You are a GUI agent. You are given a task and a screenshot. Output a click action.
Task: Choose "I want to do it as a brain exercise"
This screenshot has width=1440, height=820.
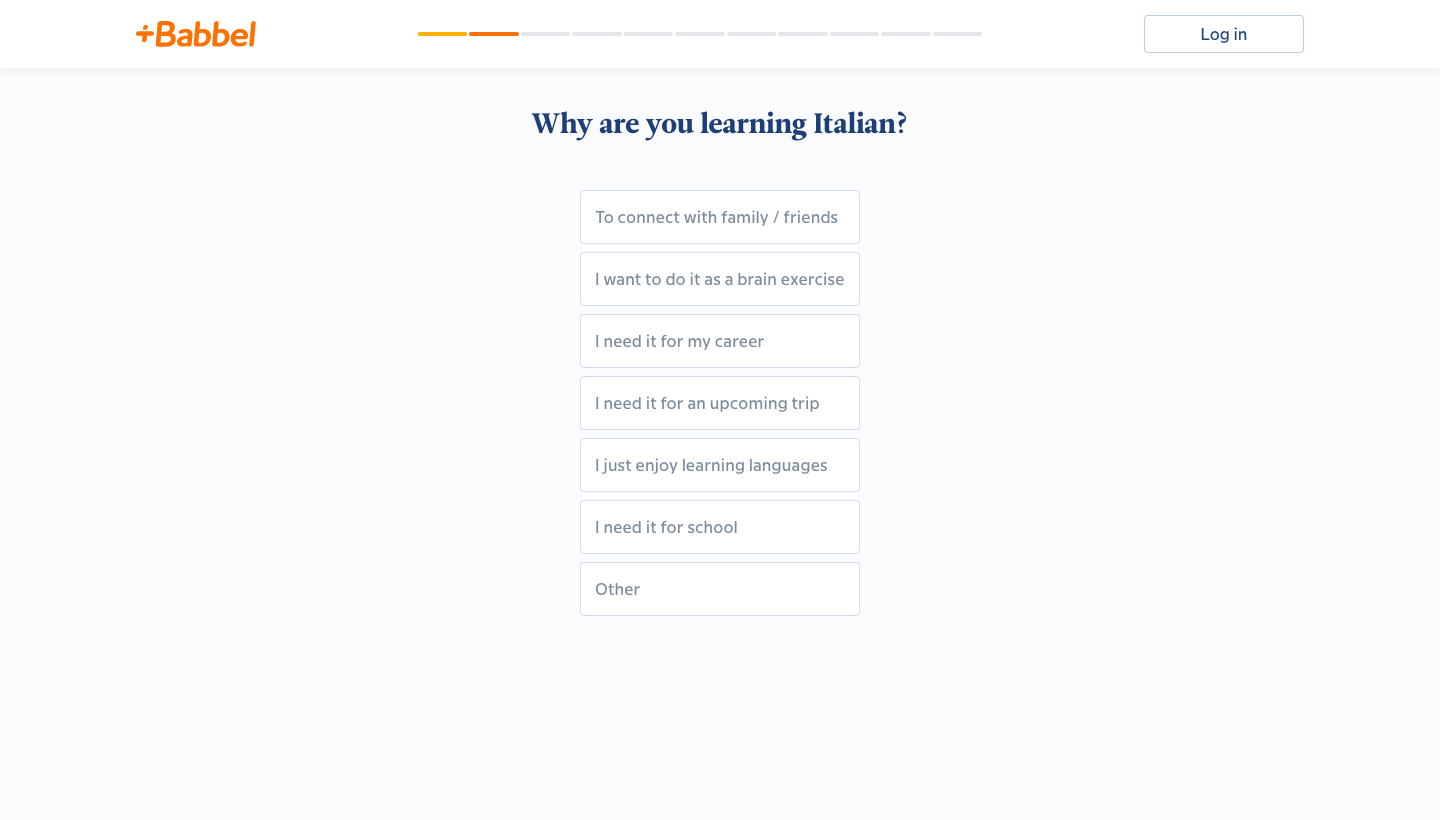point(720,279)
